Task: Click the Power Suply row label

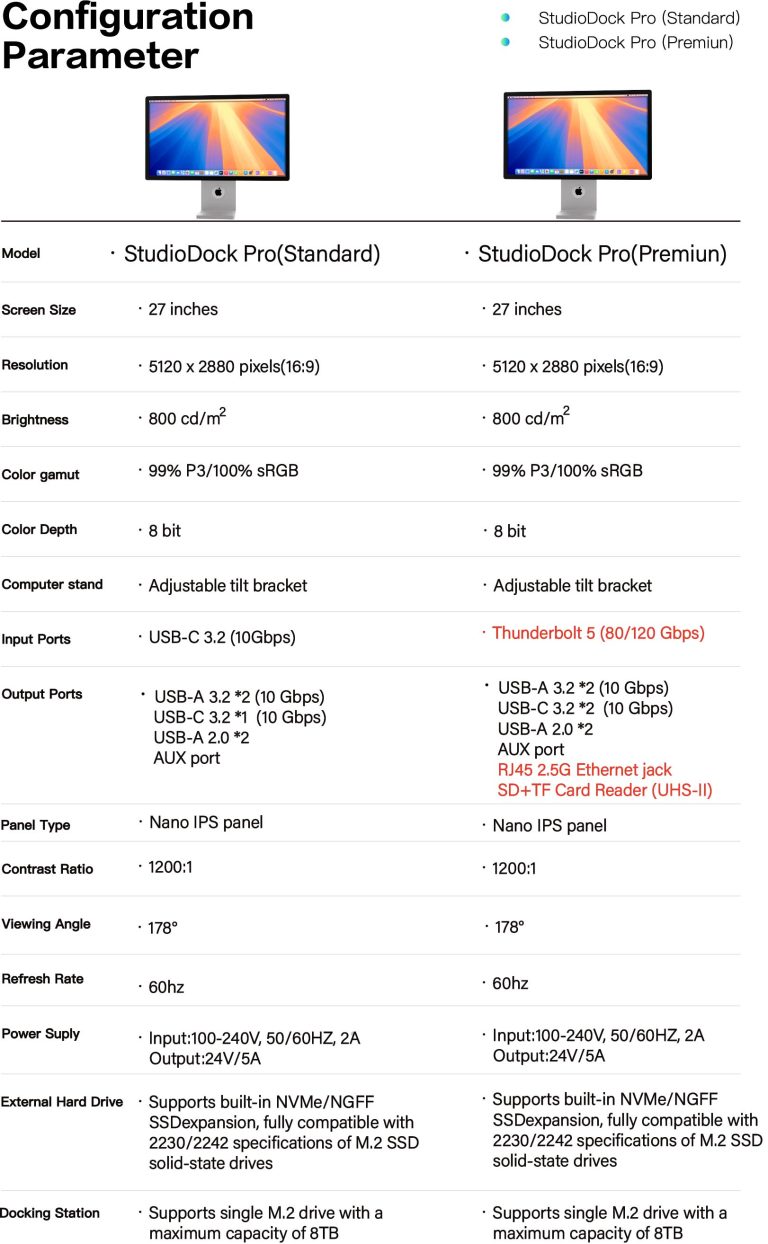Action: click(41, 1033)
